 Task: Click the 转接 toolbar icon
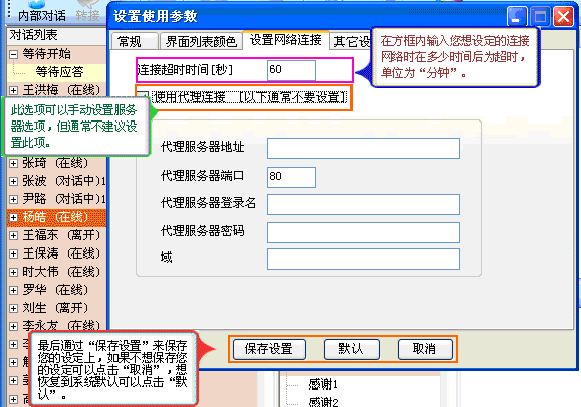click(87, 11)
